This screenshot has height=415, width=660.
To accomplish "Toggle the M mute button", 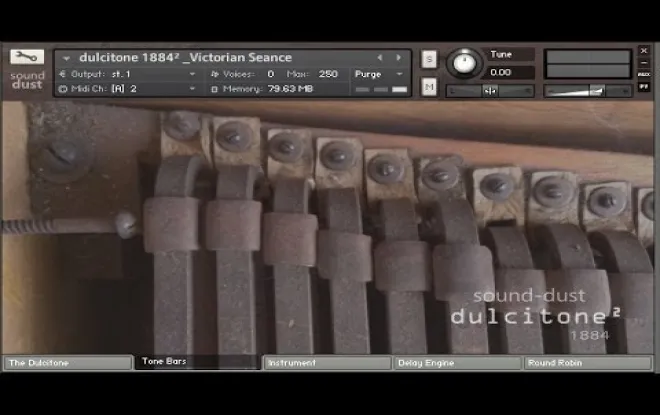I will [429, 87].
